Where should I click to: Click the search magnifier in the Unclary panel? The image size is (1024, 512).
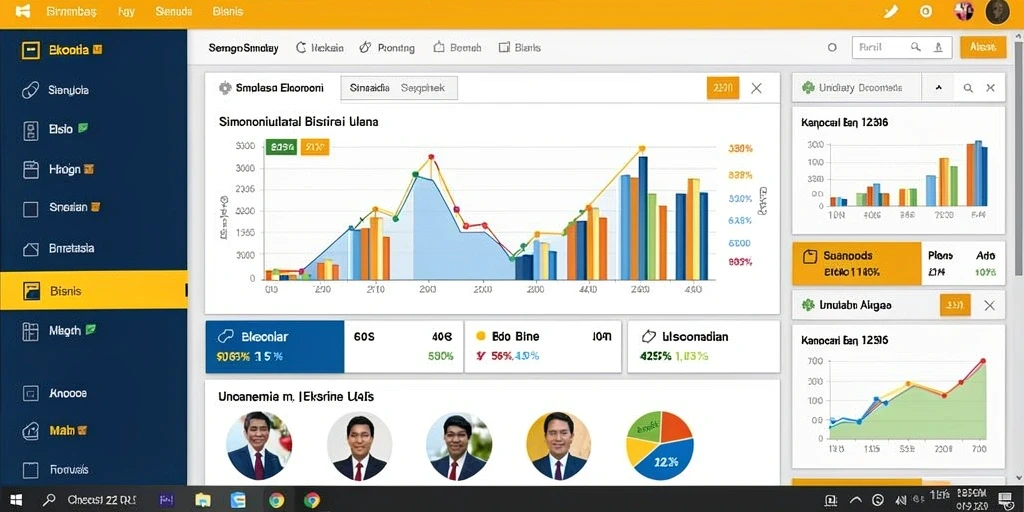pos(968,88)
